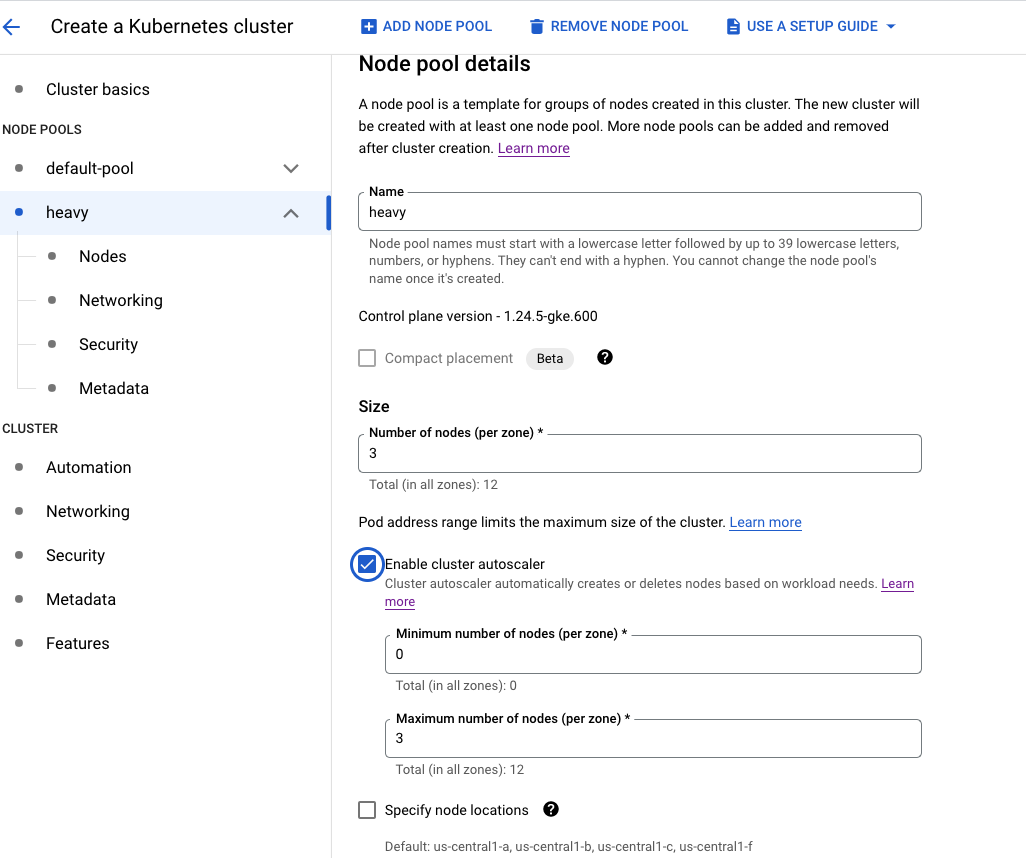The height and width of the screenshot is (858, 1026).
Task: Click help icon beside Specify node locations
Action: point(550,810)
